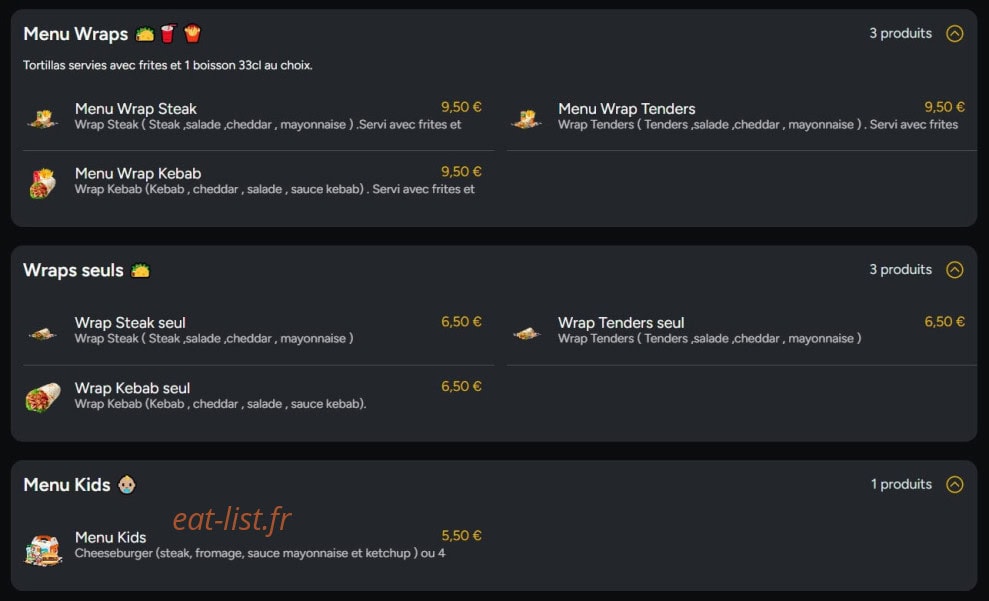This screenshot has width=989, height=601.
Task: Click the Menu Wrap Steak product image
Action: [x=43, y=118]
